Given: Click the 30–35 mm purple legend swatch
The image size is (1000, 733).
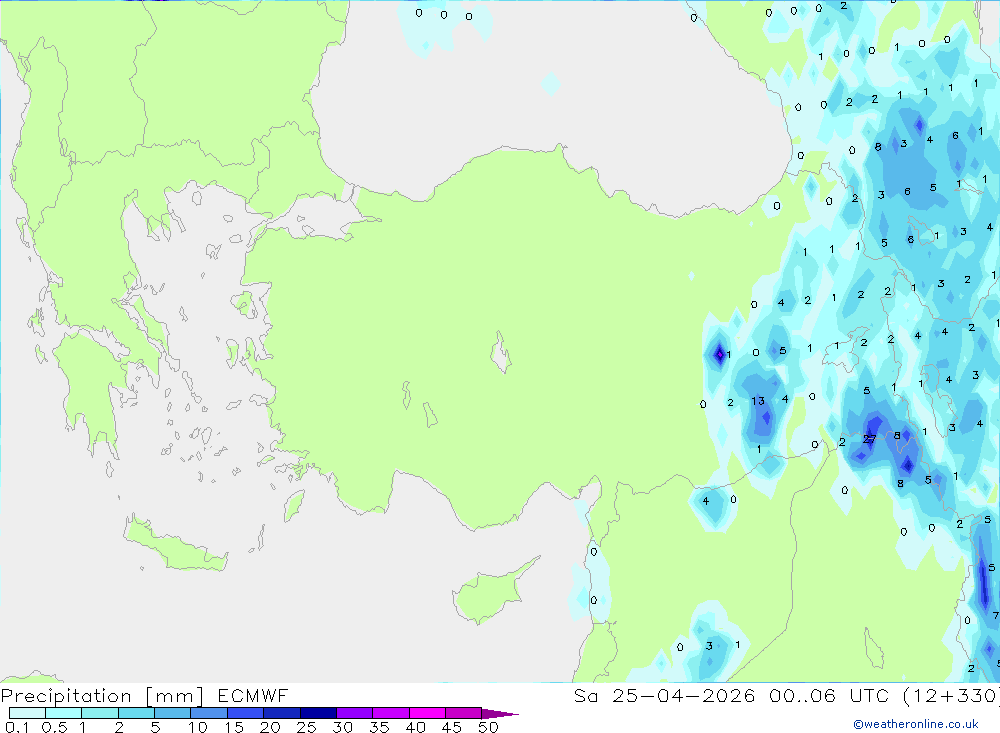Looking at the screenshot, I should (355, 713).
